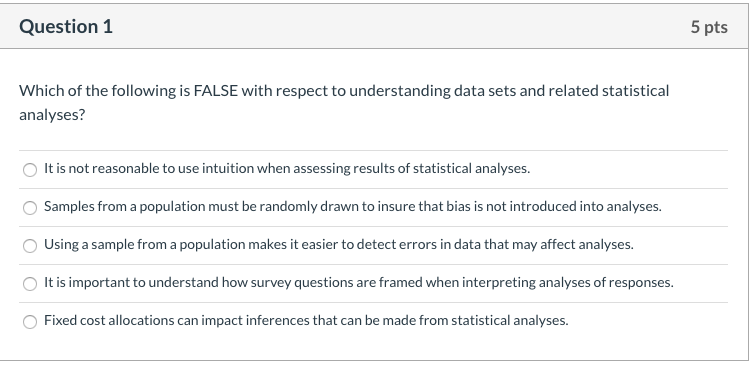Select the Fixed cost allocations radio button
This screenshot has height=366, width=753.
(x=30, y=321)
